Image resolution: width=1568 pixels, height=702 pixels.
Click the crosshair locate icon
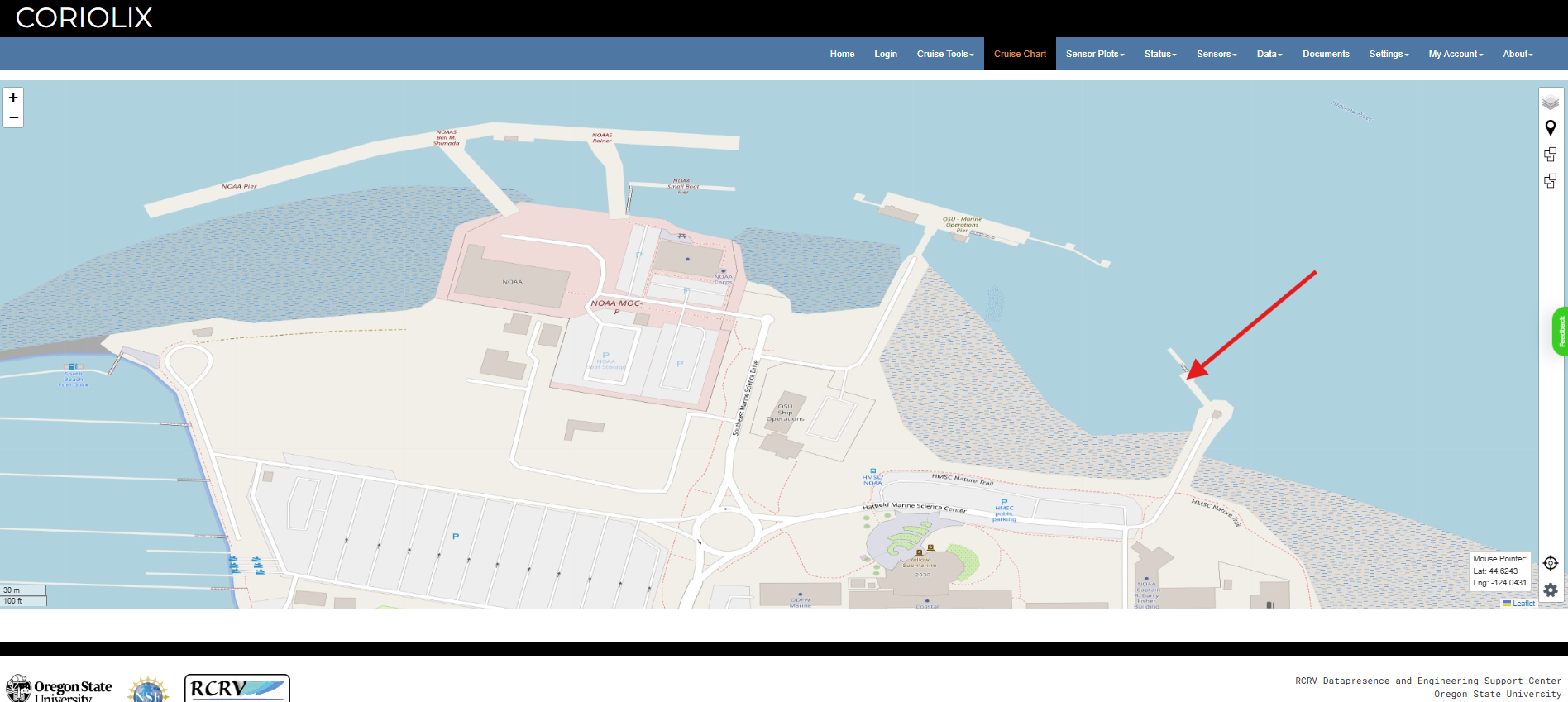(x=1551, y=563)
